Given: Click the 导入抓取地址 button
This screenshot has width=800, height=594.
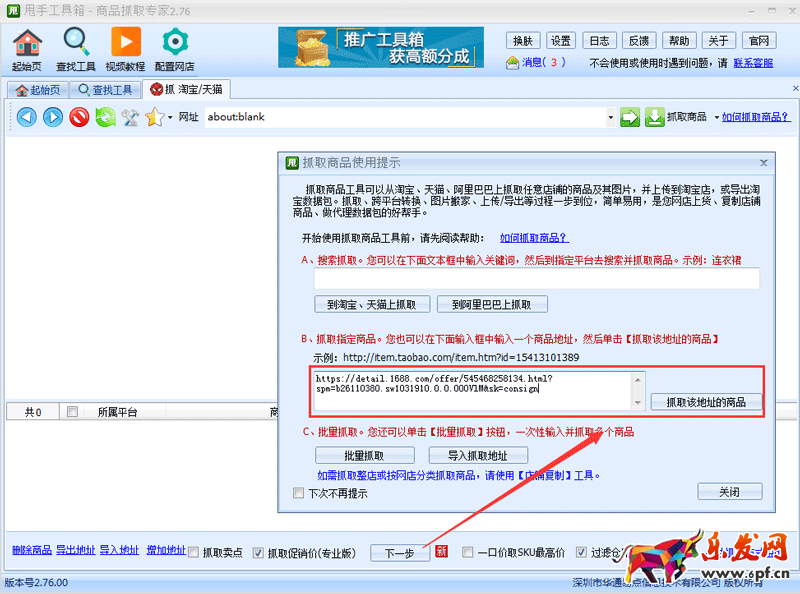Looking at the screenshot, I should [478, 455].
